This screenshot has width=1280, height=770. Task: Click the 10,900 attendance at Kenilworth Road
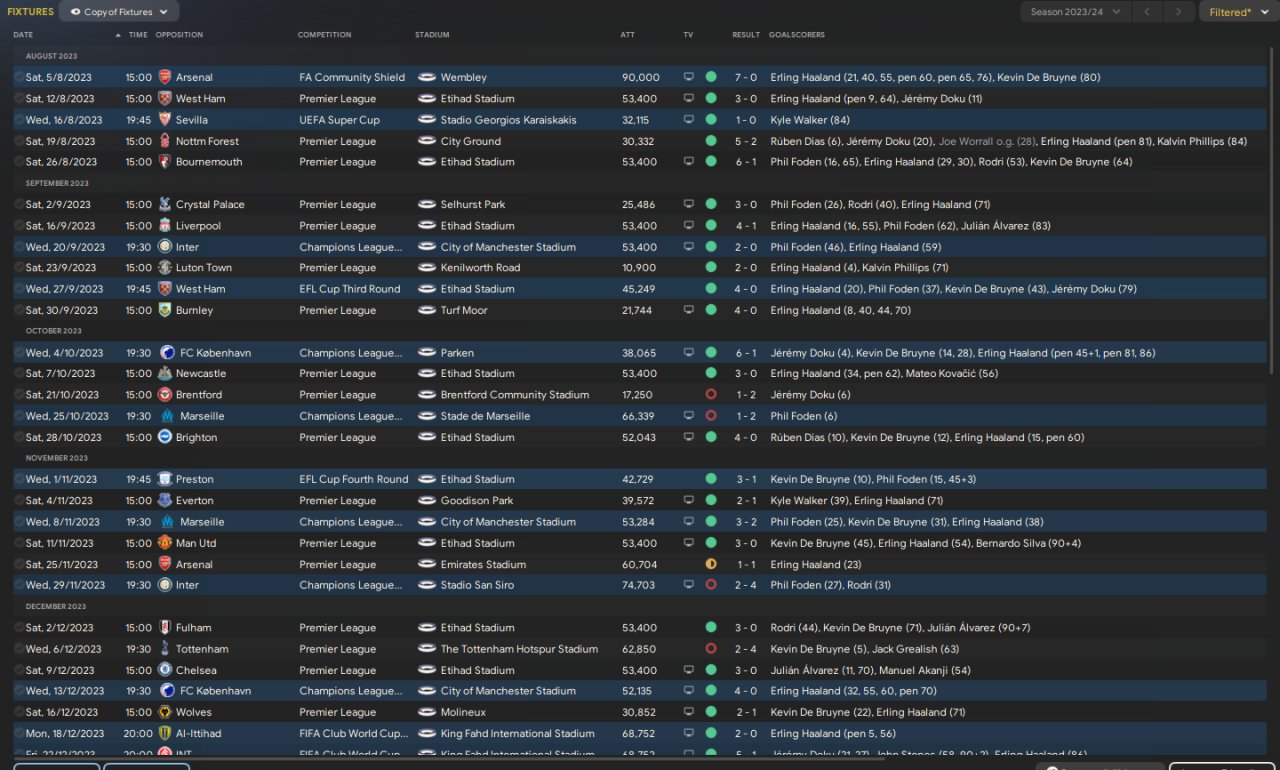[639, 268]
